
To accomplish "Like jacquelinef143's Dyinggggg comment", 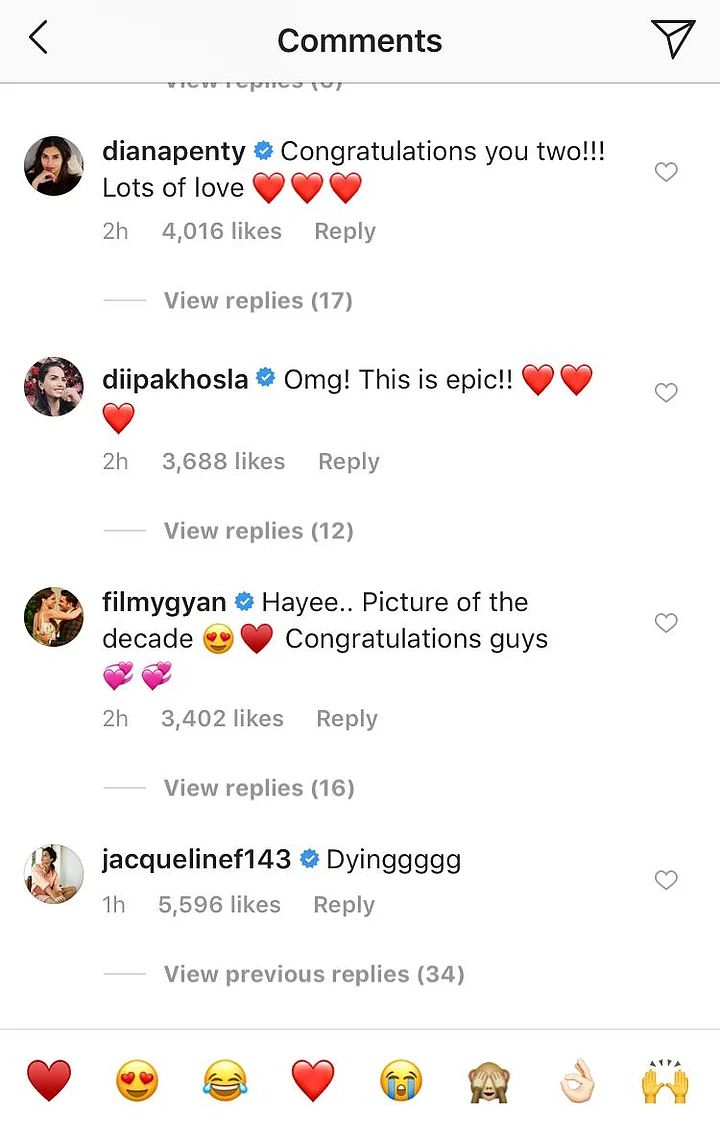I will (x=666, y=880).
